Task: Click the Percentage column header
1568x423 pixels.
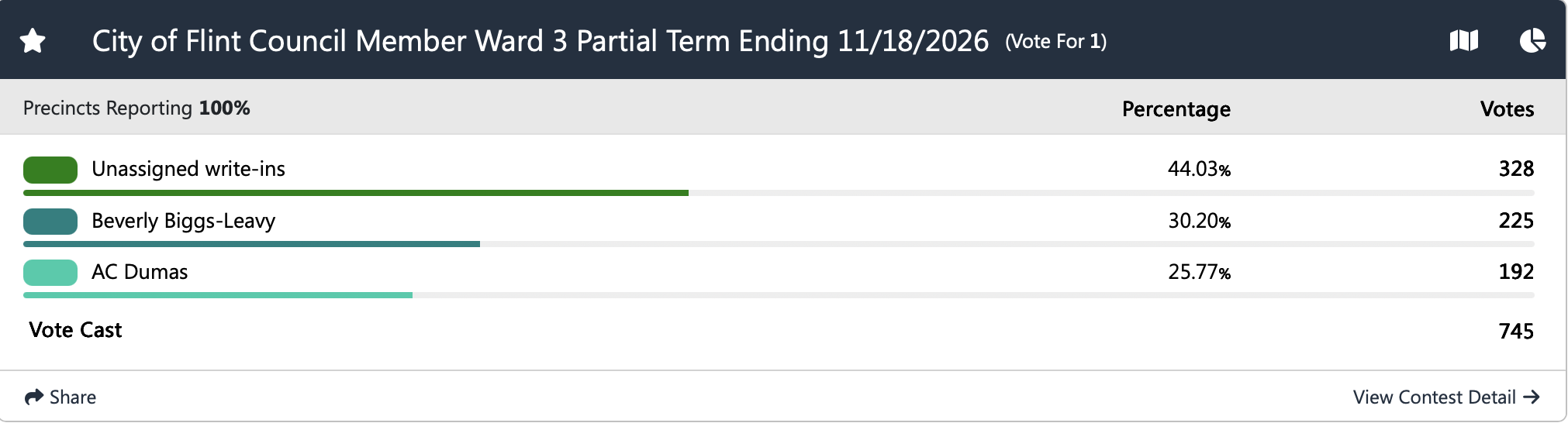Action: [1176, 109]
